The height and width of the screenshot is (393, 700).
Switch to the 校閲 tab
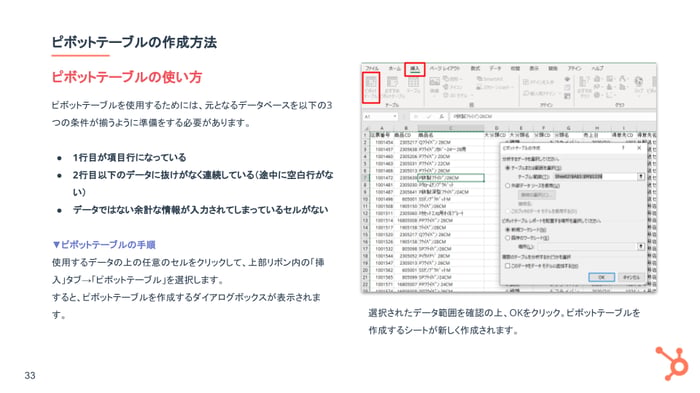(515, 68)
